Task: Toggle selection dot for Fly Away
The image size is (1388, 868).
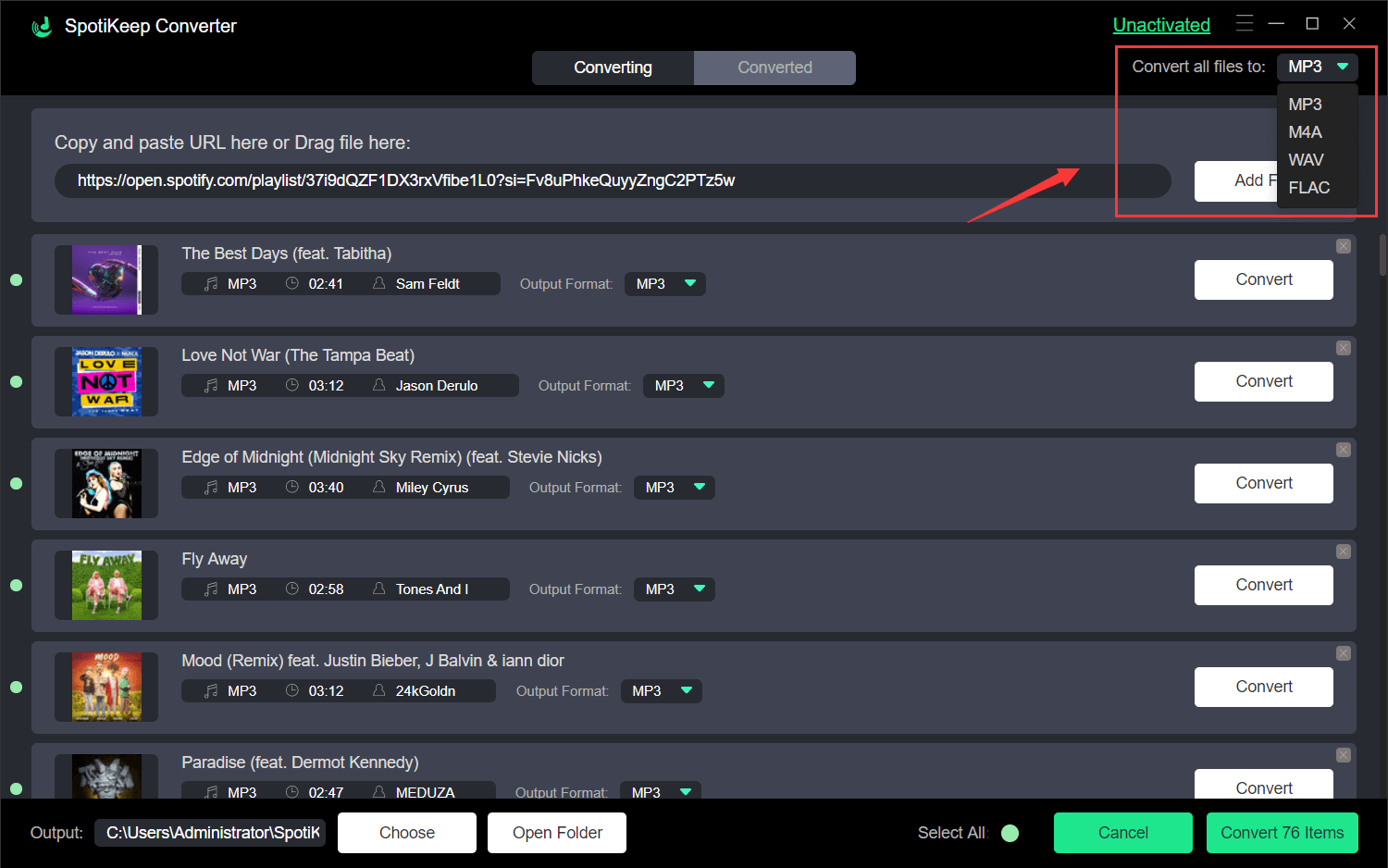Action: (16, 585)
